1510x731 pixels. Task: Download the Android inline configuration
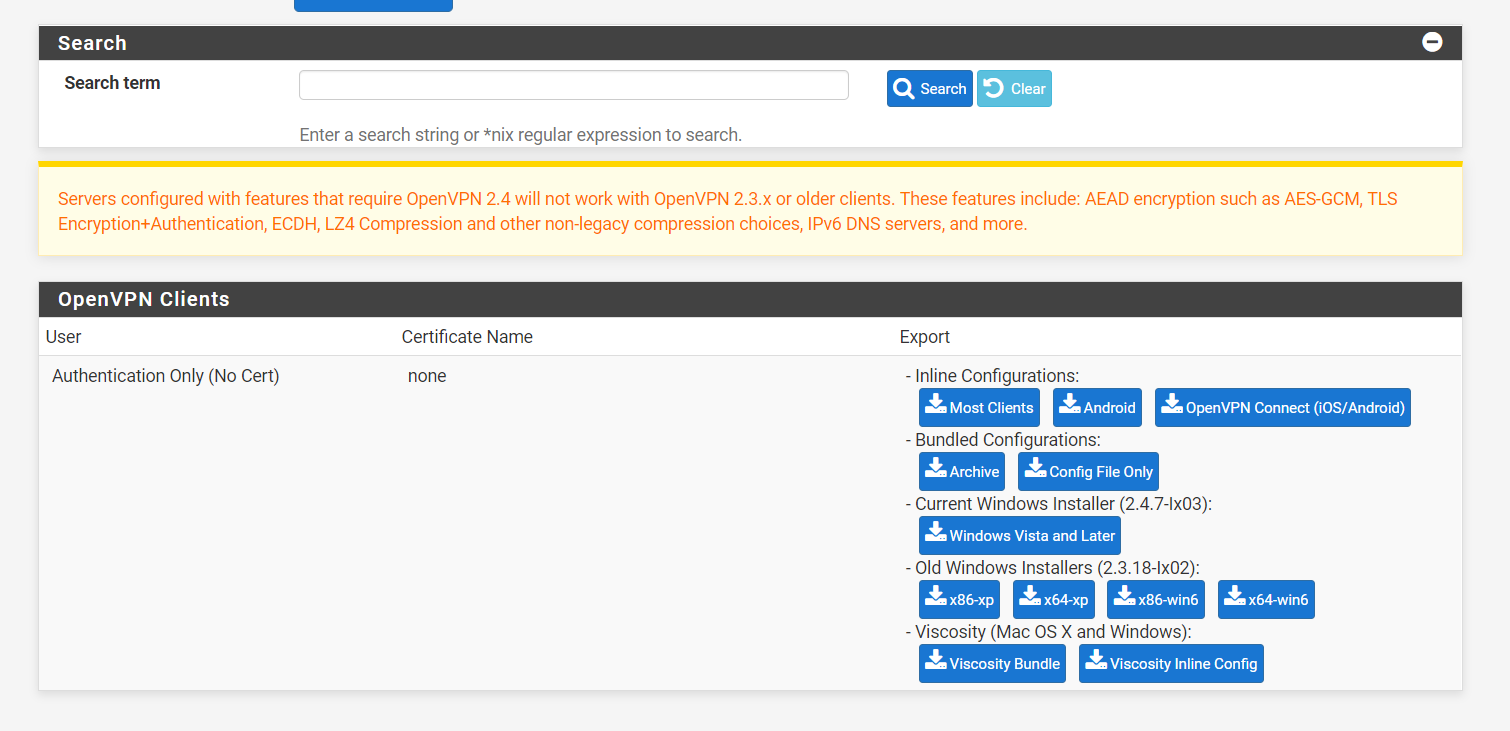[1097, 407]
